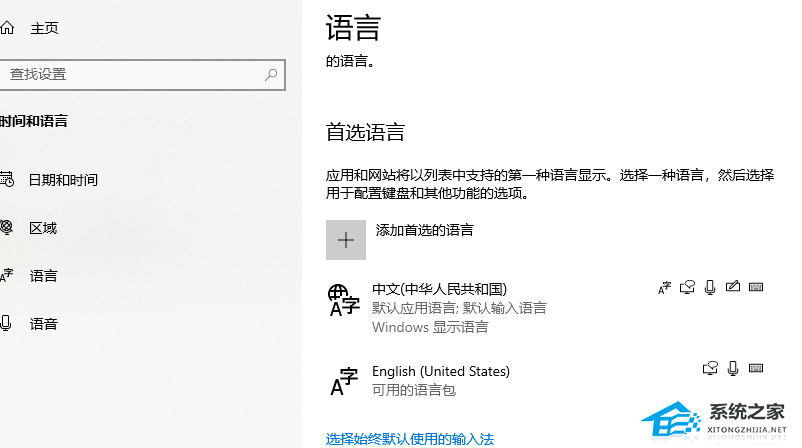Open the 语音 settings page
The width and height of the screenshot is (802, 448).
(43, 324)
